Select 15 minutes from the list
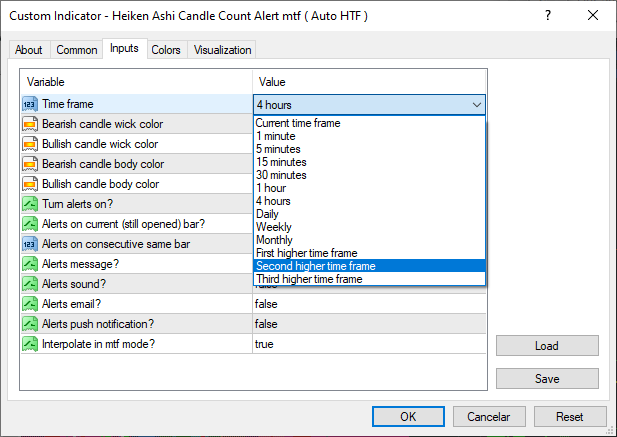617x437 pixels. (x=281, y=162)
